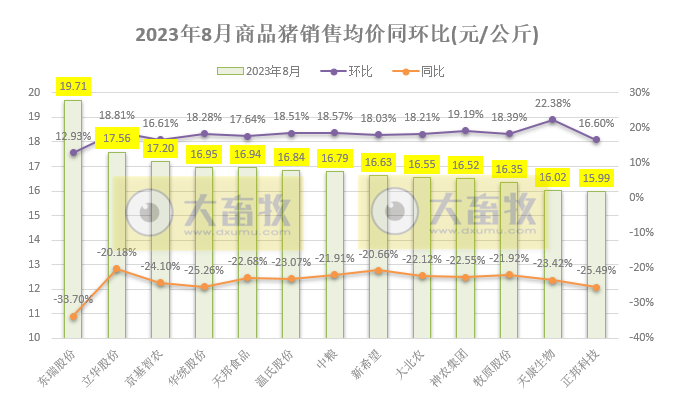Click the -22.12% 同比 label
The width and height of the screenshot is (684, 408).
[422, 259]
